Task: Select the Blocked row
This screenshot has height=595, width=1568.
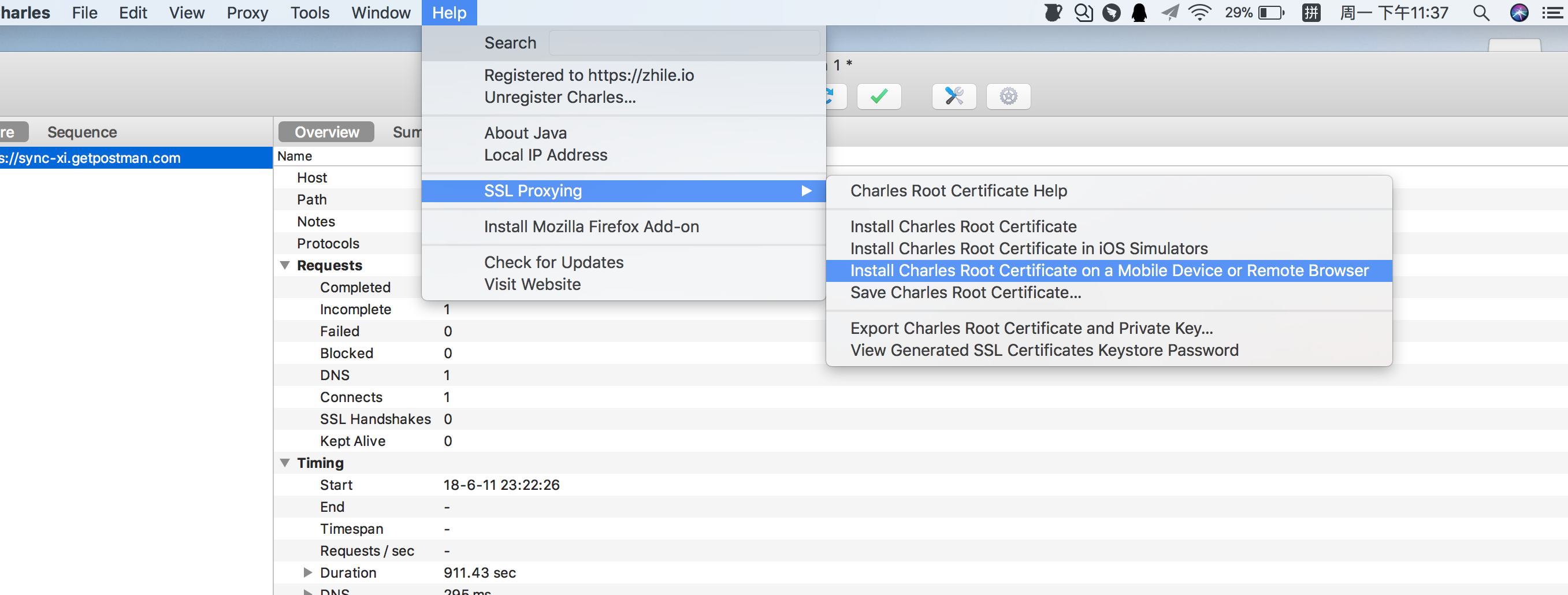Action: point(921,354)
